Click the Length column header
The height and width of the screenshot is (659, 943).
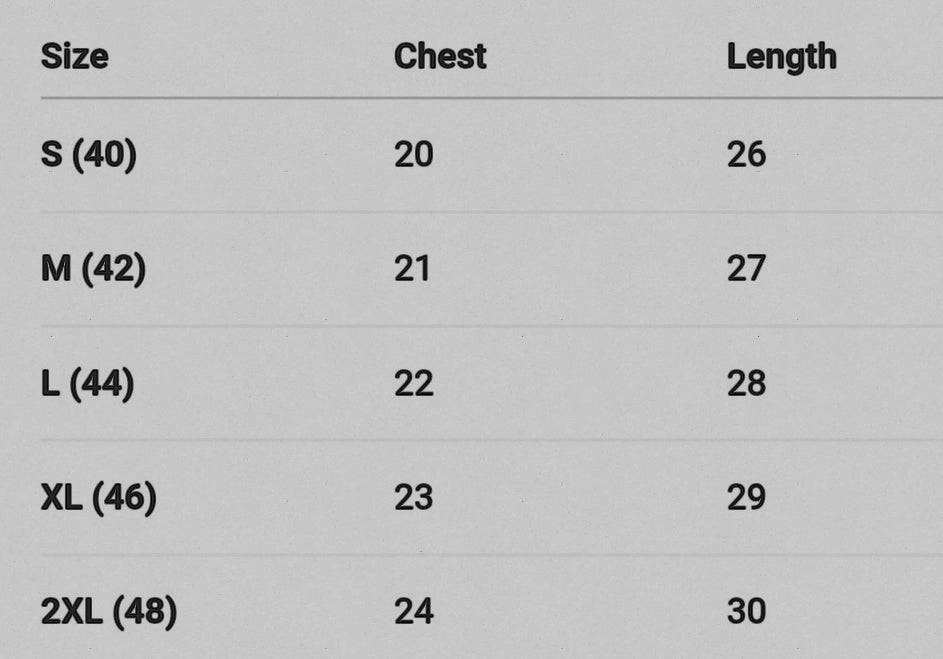[781, 56]
